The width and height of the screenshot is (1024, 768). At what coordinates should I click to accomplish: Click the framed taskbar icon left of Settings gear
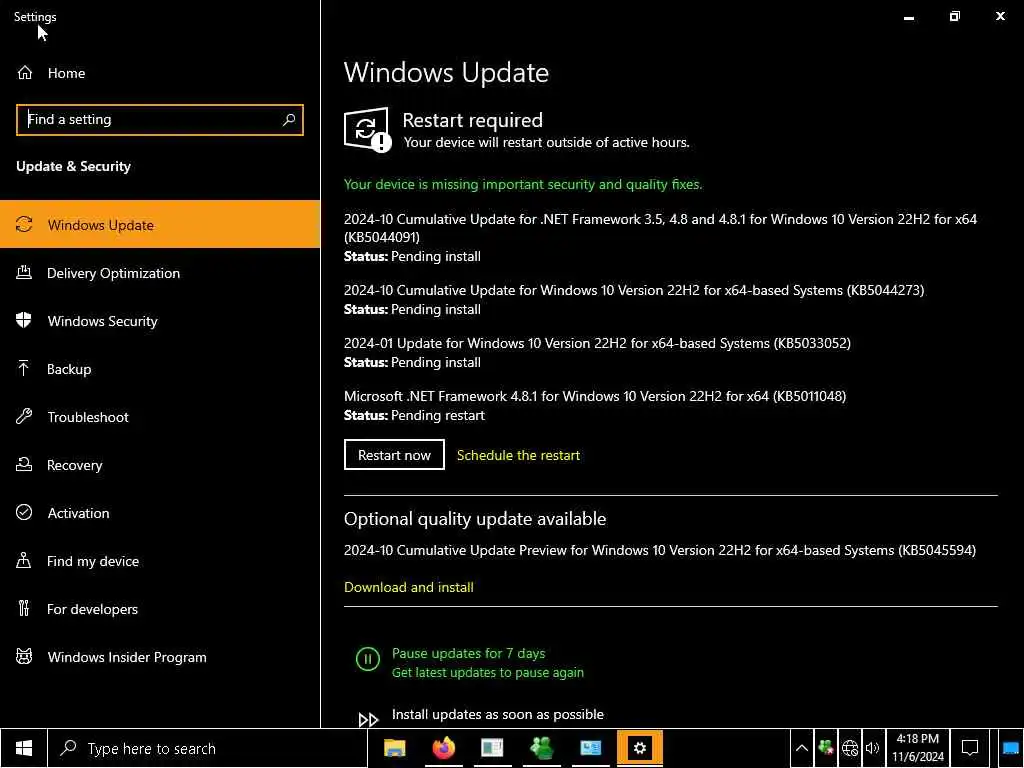point(590,748)
